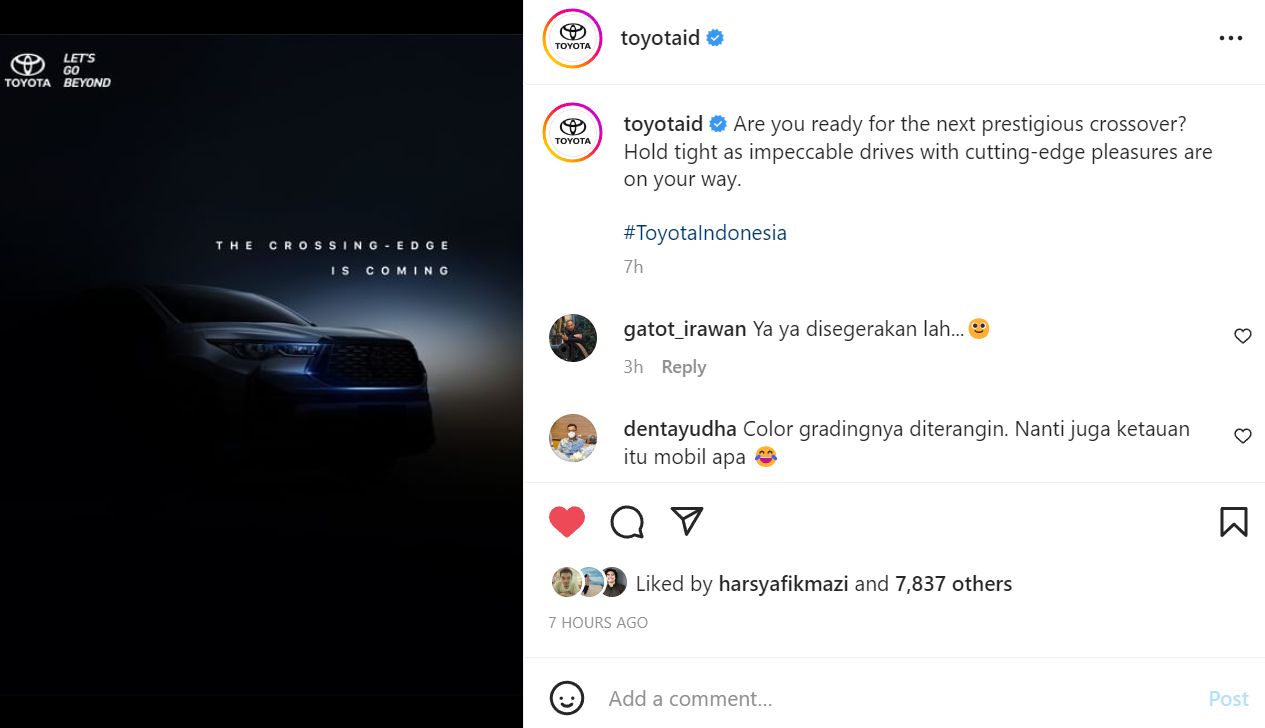Open harsyafikmazi's profile link
The image size is (1265, 728).
pos(783,584)
